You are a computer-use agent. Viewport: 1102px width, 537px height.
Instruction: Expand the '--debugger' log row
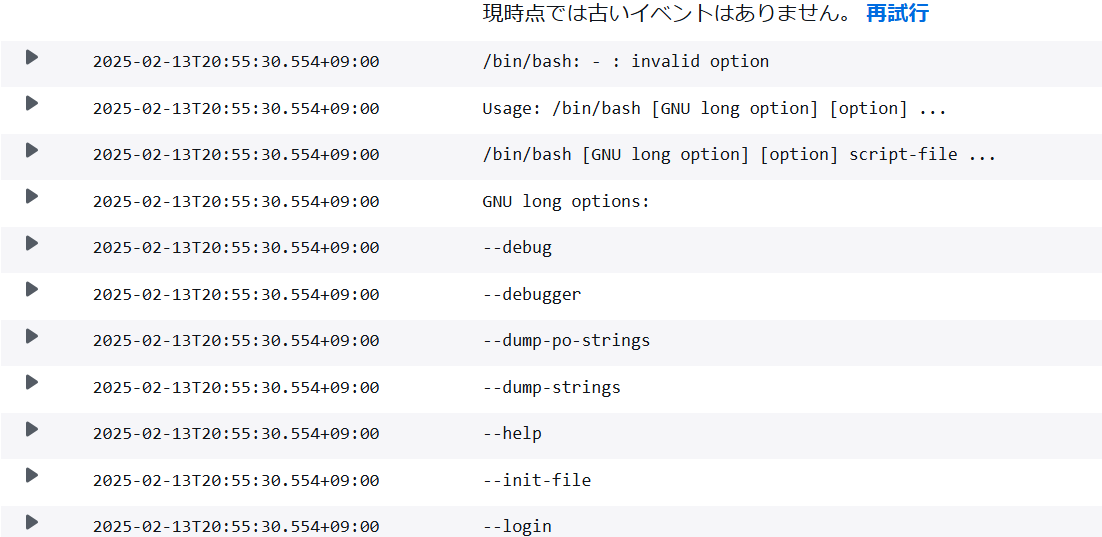coord(32,289)
